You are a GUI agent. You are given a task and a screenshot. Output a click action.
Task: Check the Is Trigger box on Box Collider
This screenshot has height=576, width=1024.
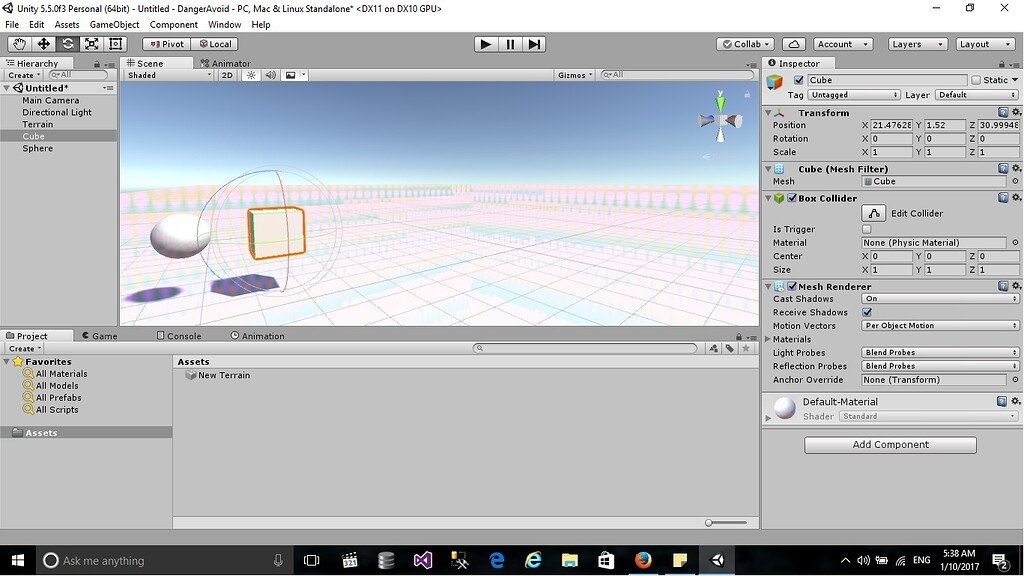tap(866, 228)
